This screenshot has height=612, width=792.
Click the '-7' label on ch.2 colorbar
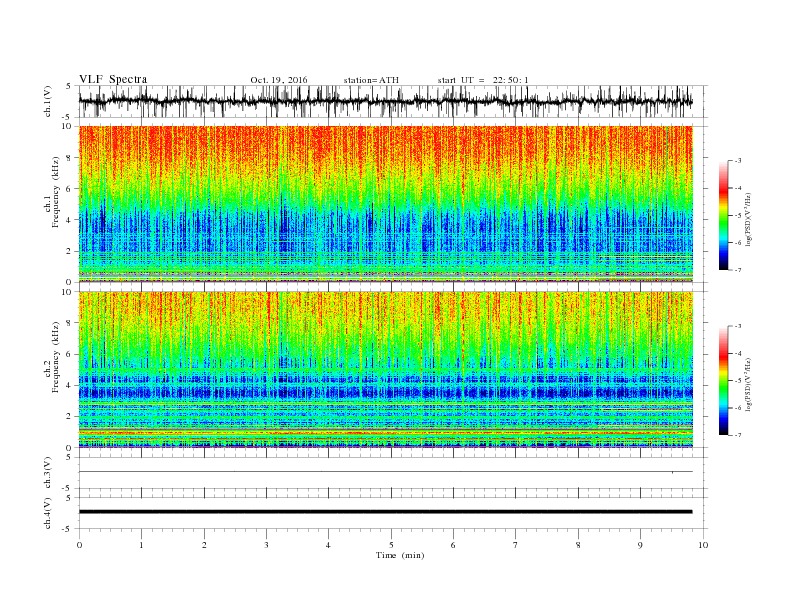[738, 435]
